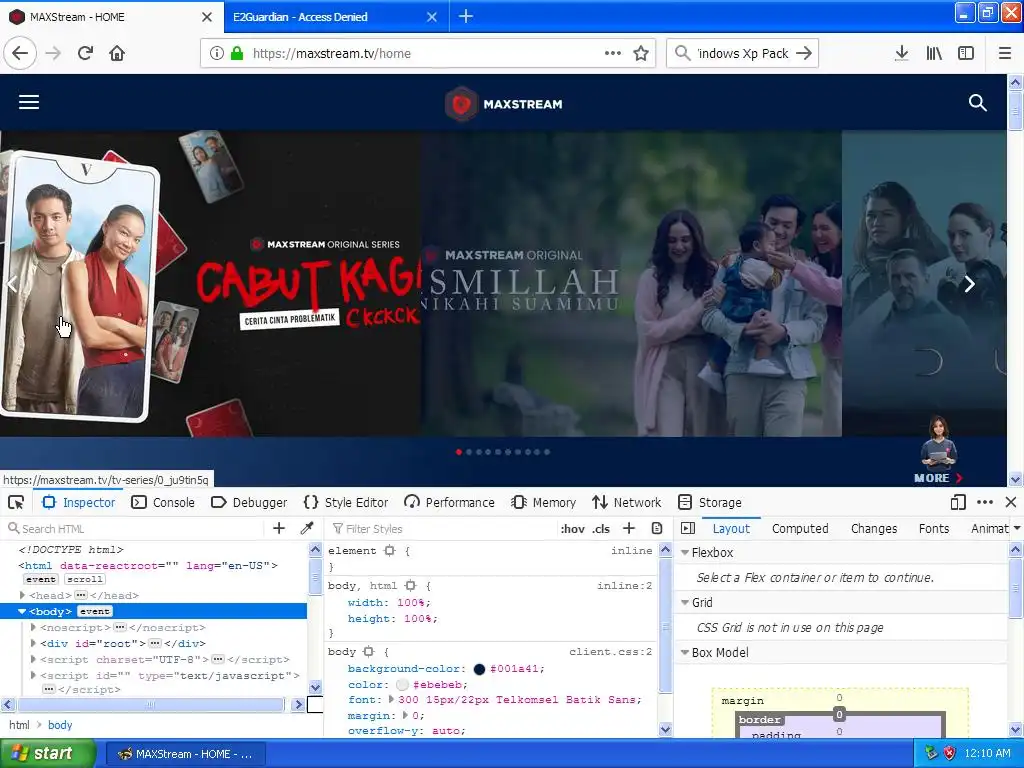This screenshot has height=768, width=1024.
Task: Expand script charset UTF-8 node
Action: pyautogui.click(x=33, y=659)
